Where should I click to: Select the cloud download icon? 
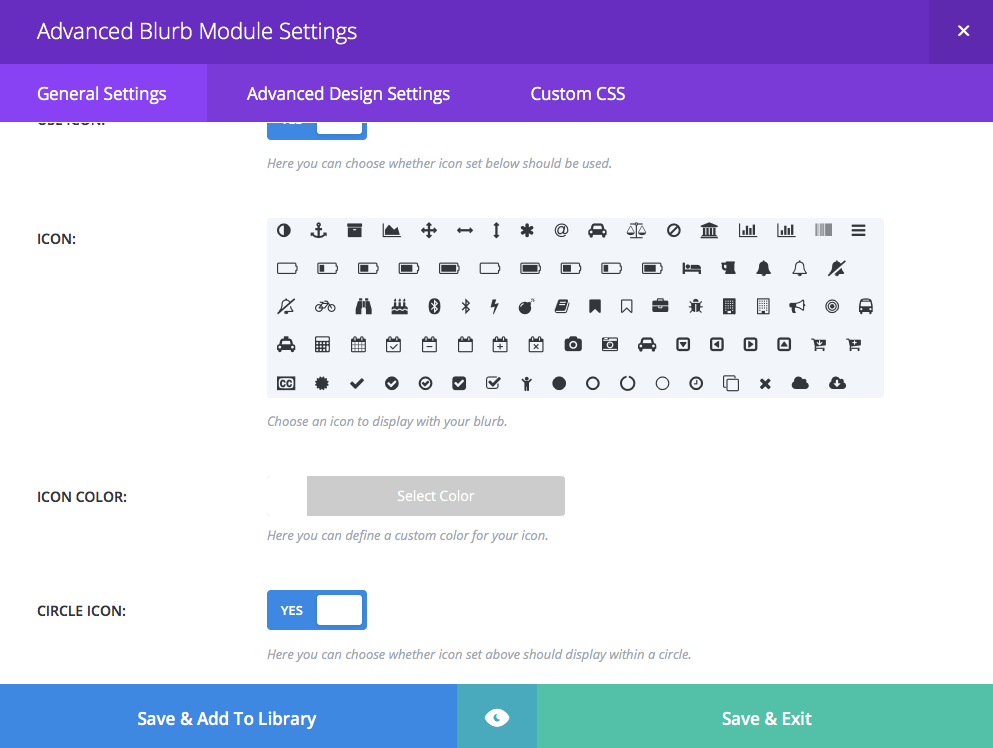pos(837,383)
